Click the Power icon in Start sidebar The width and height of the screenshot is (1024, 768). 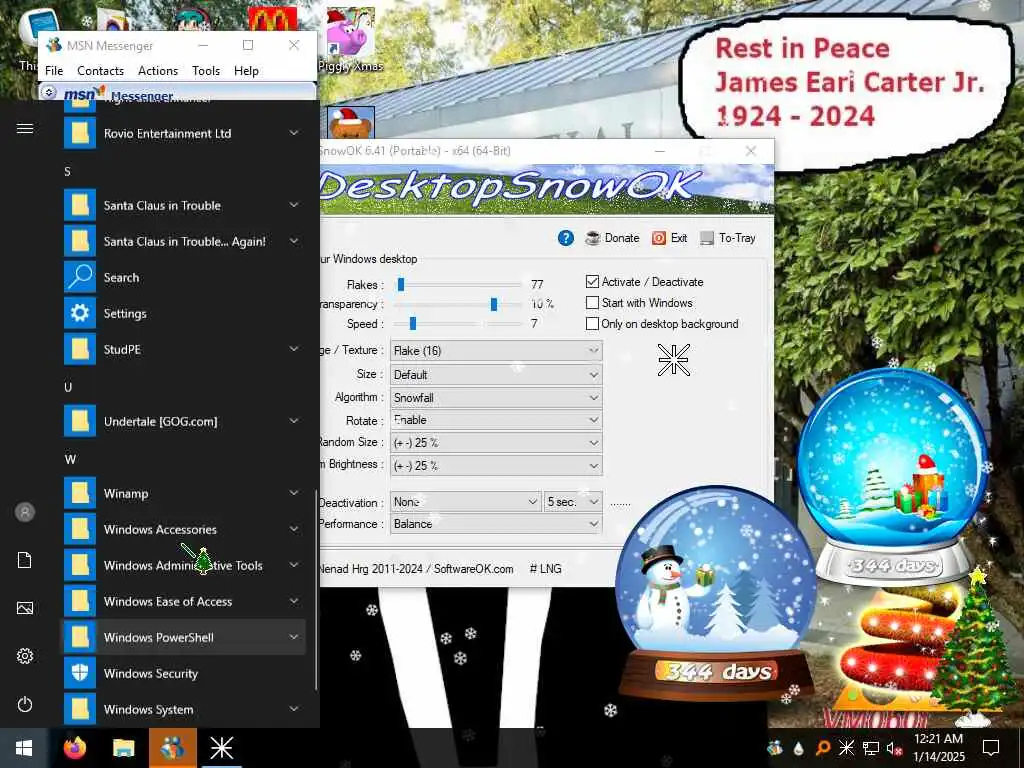(x=25, y=704)
